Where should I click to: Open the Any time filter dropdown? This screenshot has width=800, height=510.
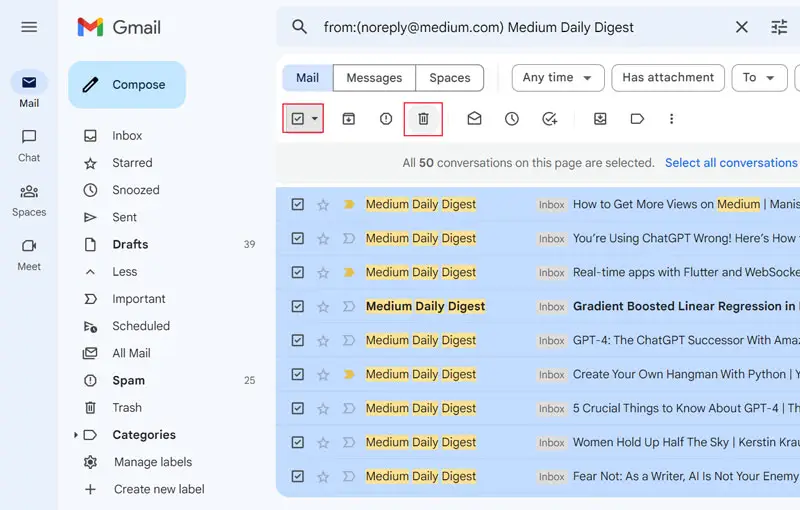(558, 78)
